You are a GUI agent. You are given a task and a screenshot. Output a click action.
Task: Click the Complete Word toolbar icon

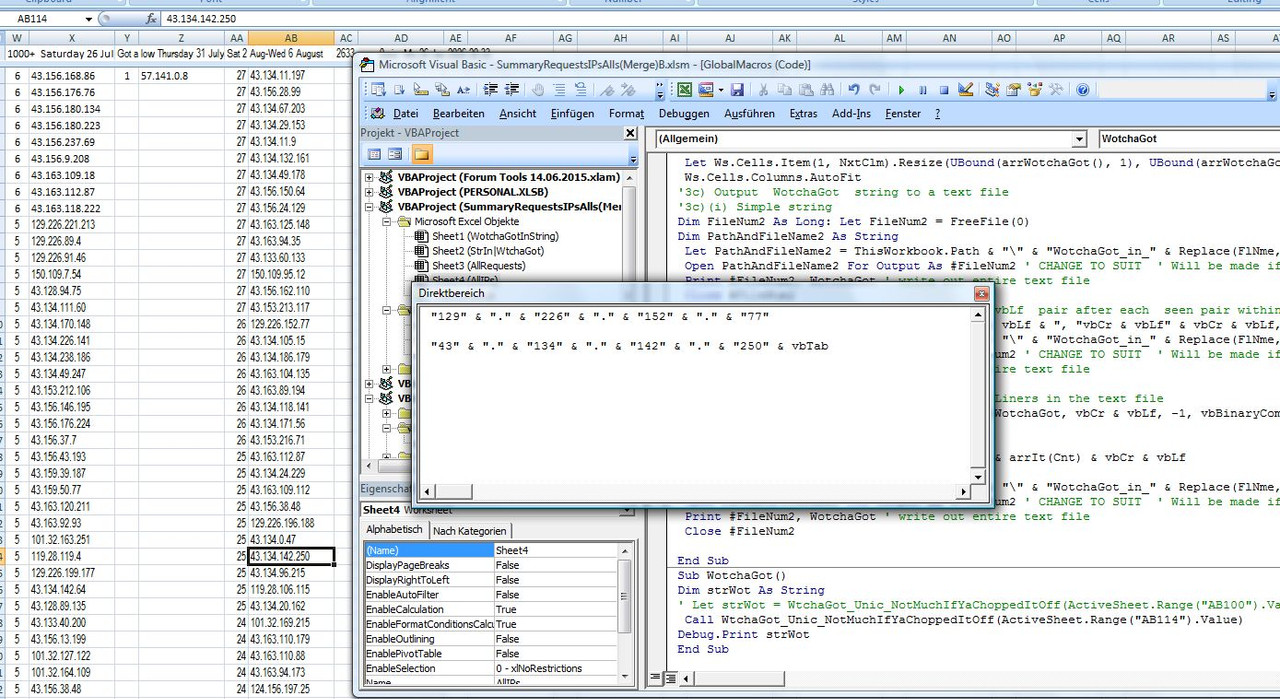[x=464, y=90]
